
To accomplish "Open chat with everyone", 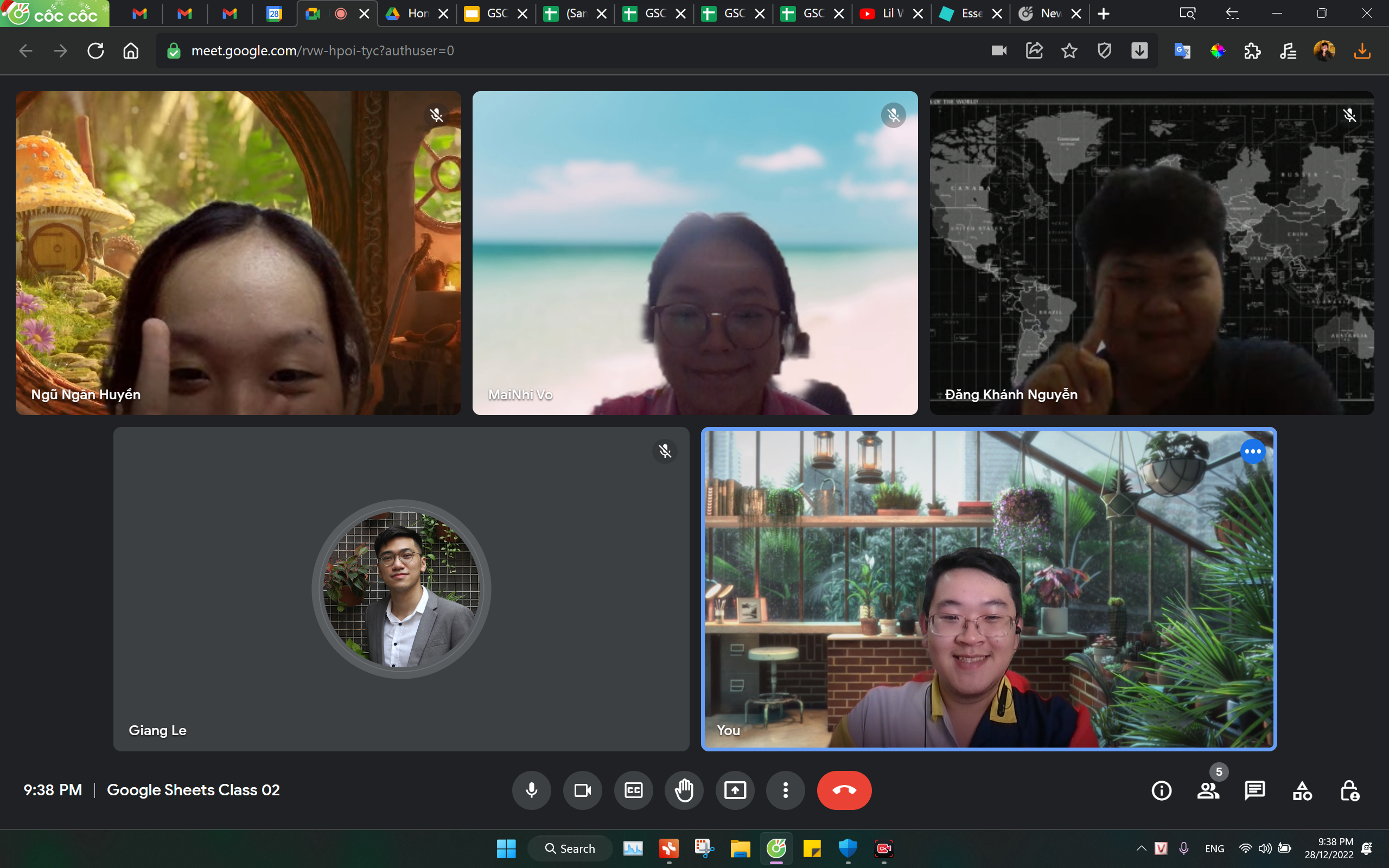I will (x=1254, y=790).
